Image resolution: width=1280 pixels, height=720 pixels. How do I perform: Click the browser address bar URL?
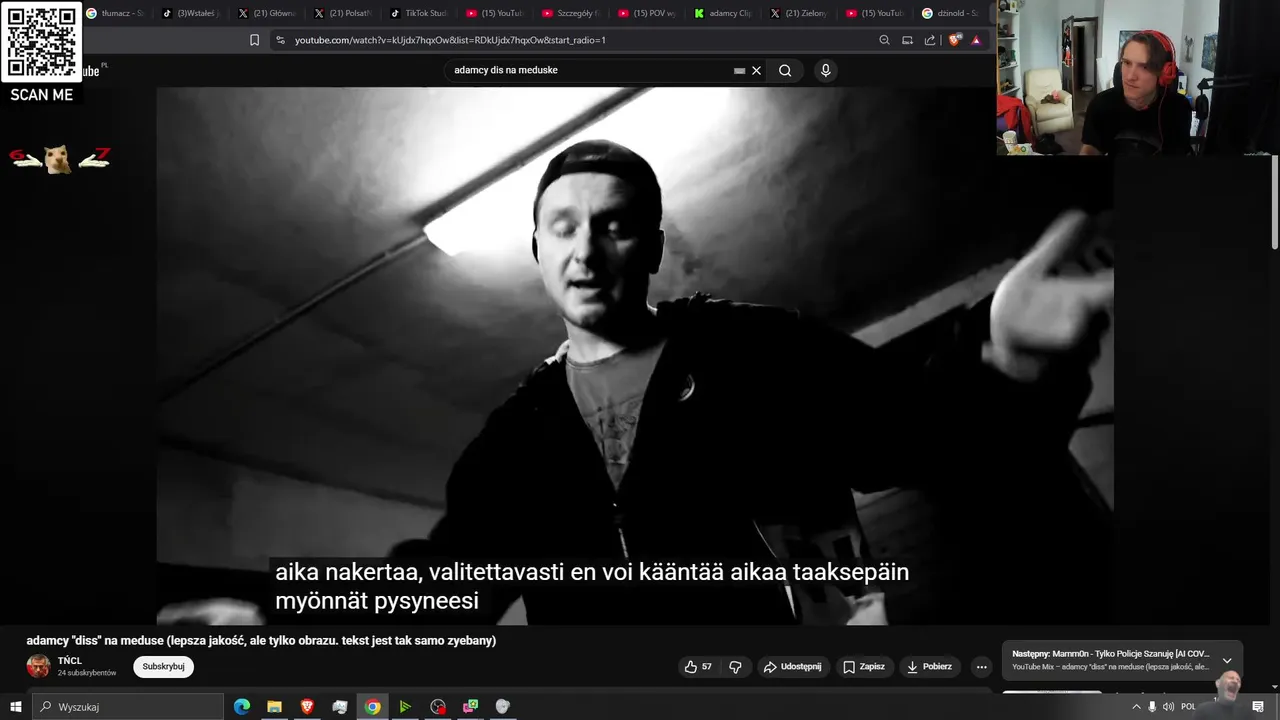tap(450, 40)
